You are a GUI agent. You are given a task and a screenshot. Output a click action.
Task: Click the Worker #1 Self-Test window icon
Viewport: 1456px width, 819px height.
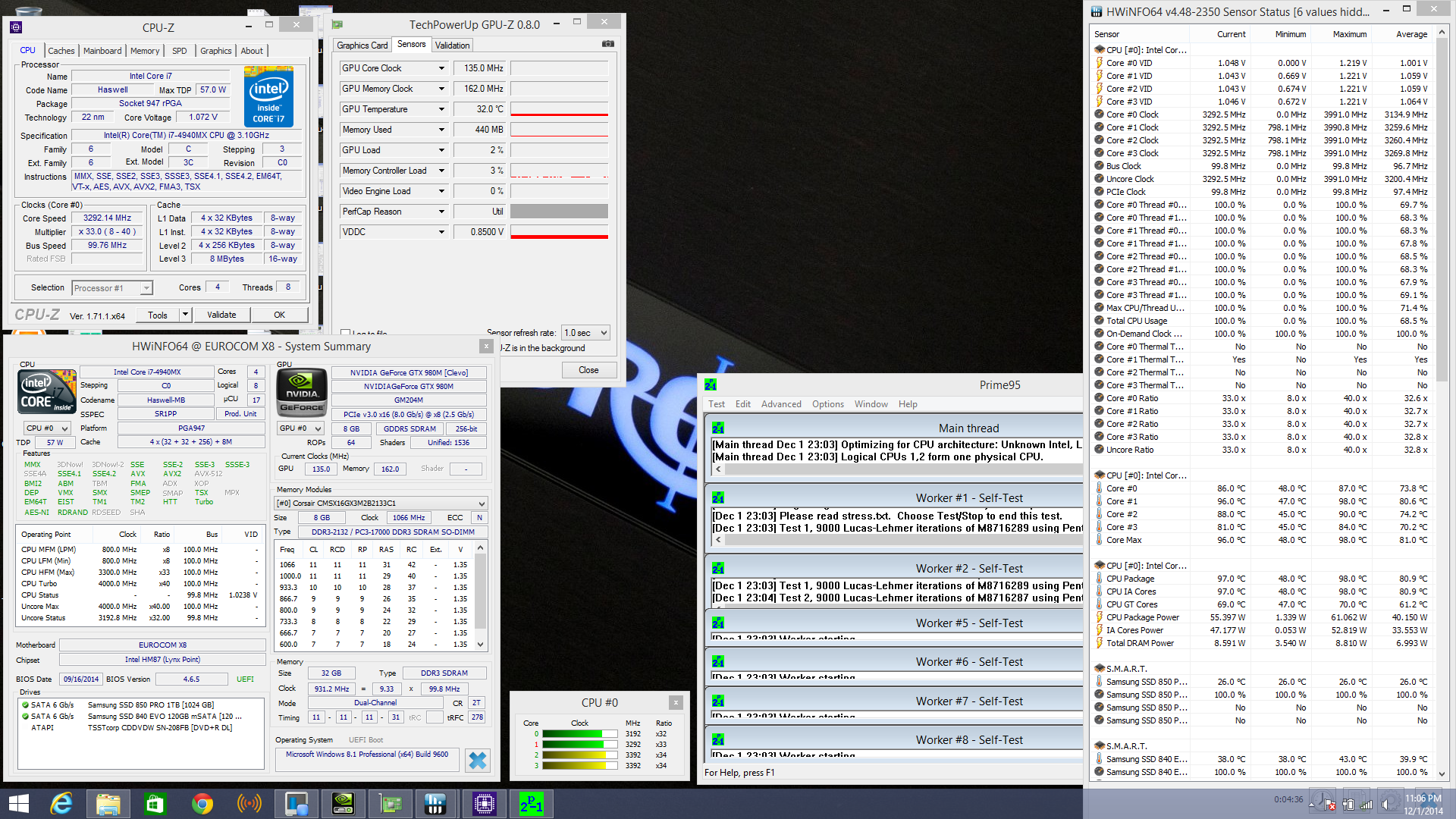coord(718,497)
